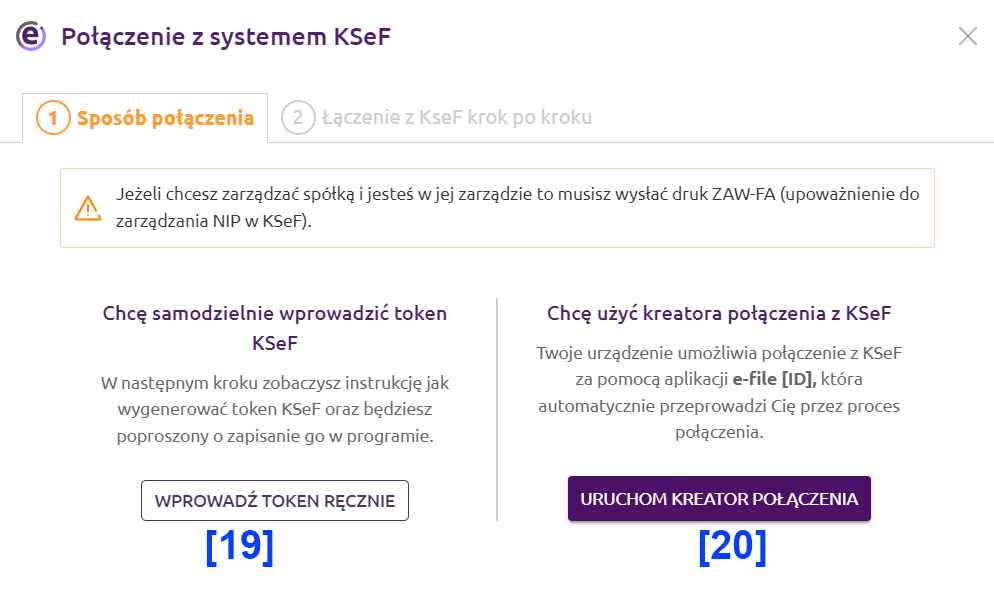The width and height of the screenshot is (994, 615).
Task: Click the bold e-file [ID] text
Action: [775, 379]
